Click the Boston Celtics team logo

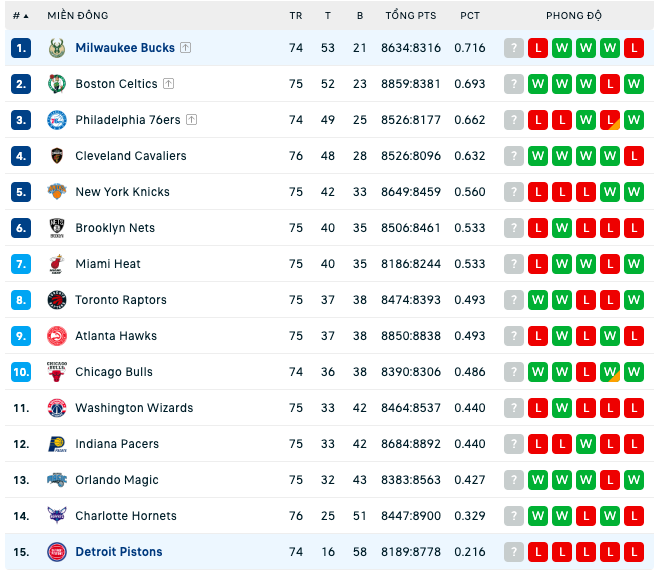tap(57, 84)
